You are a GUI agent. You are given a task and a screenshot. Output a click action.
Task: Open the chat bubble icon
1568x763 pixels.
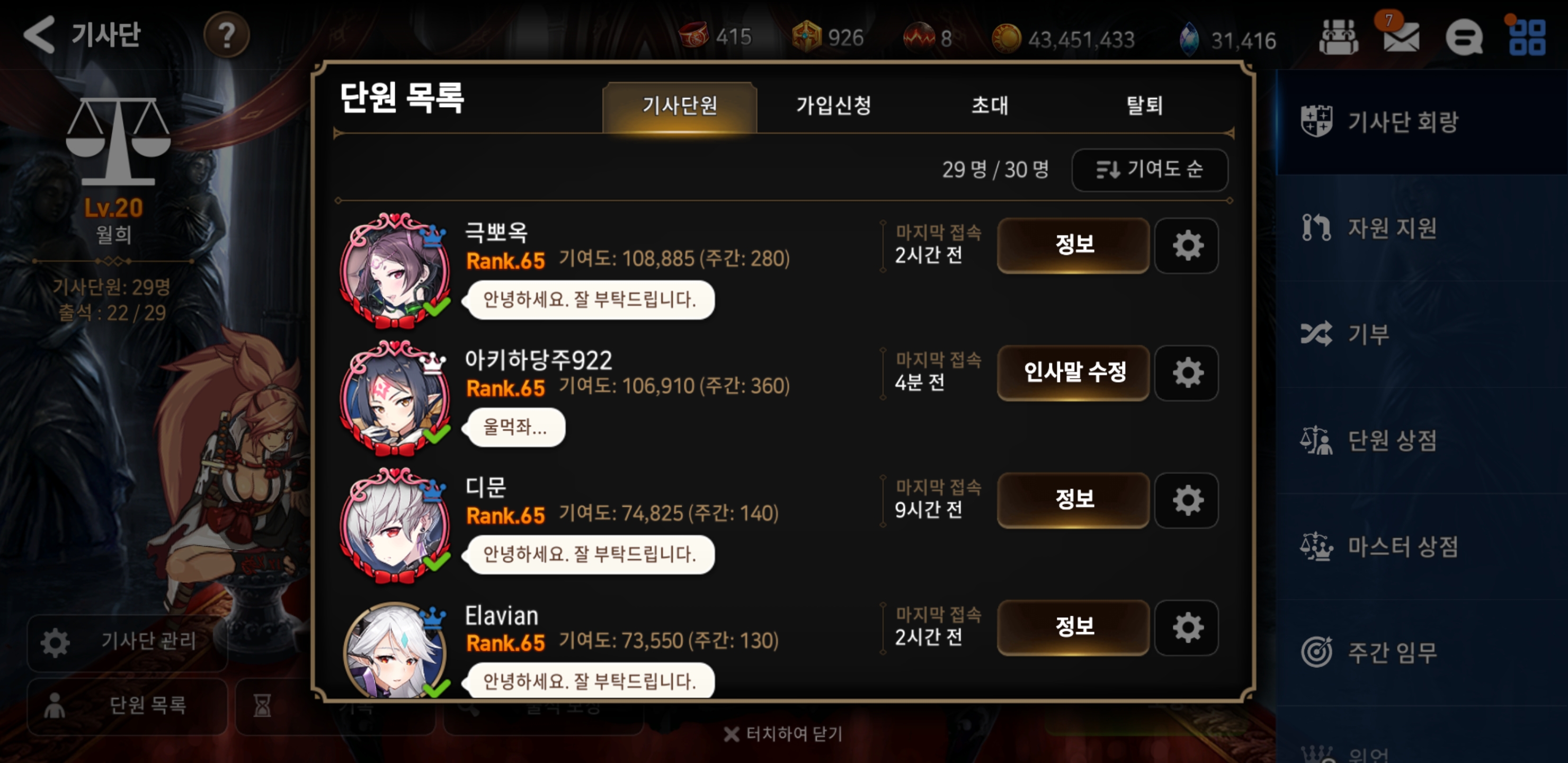(x=1464, y=38)
